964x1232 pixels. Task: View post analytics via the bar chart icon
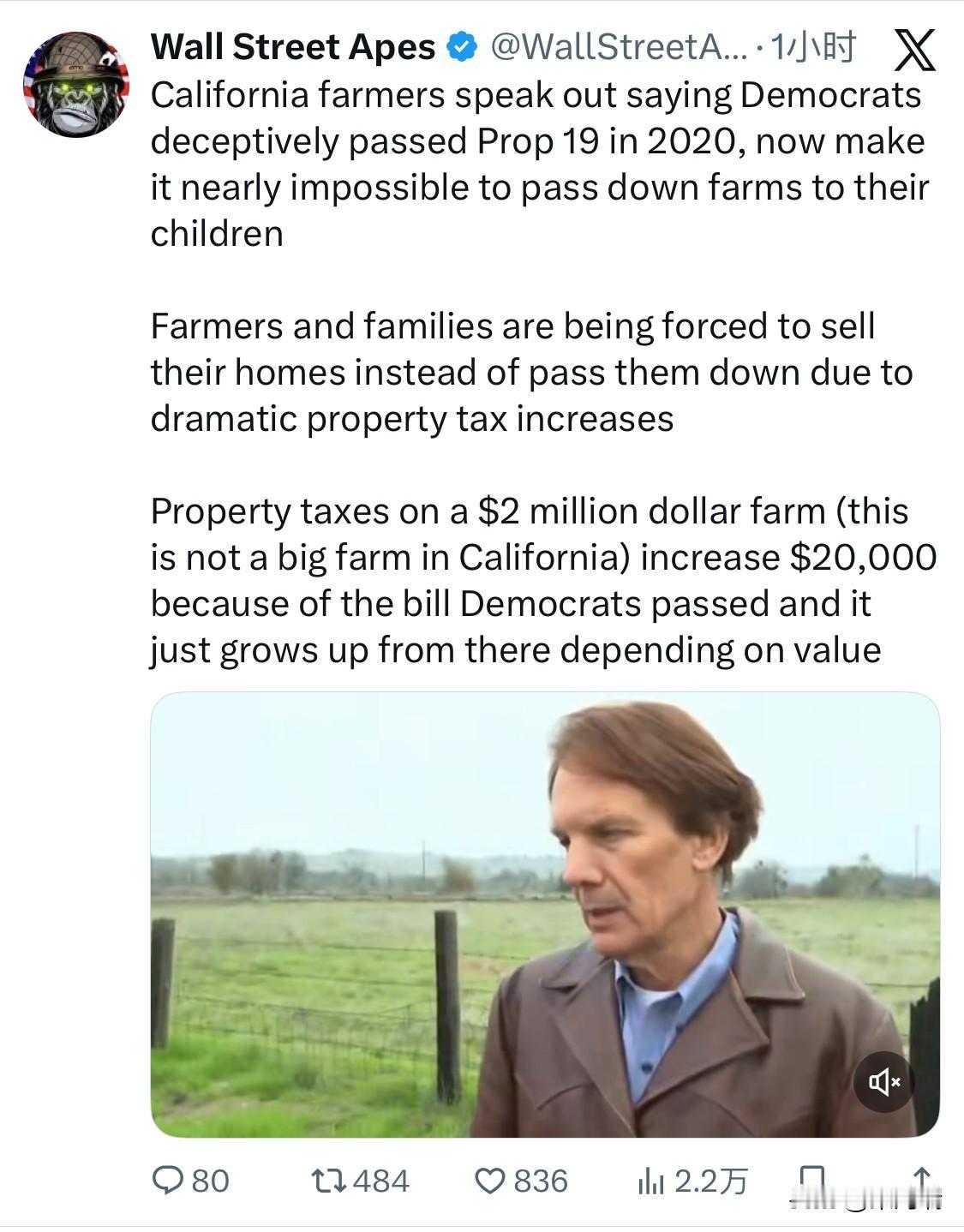pos(650,1181)
